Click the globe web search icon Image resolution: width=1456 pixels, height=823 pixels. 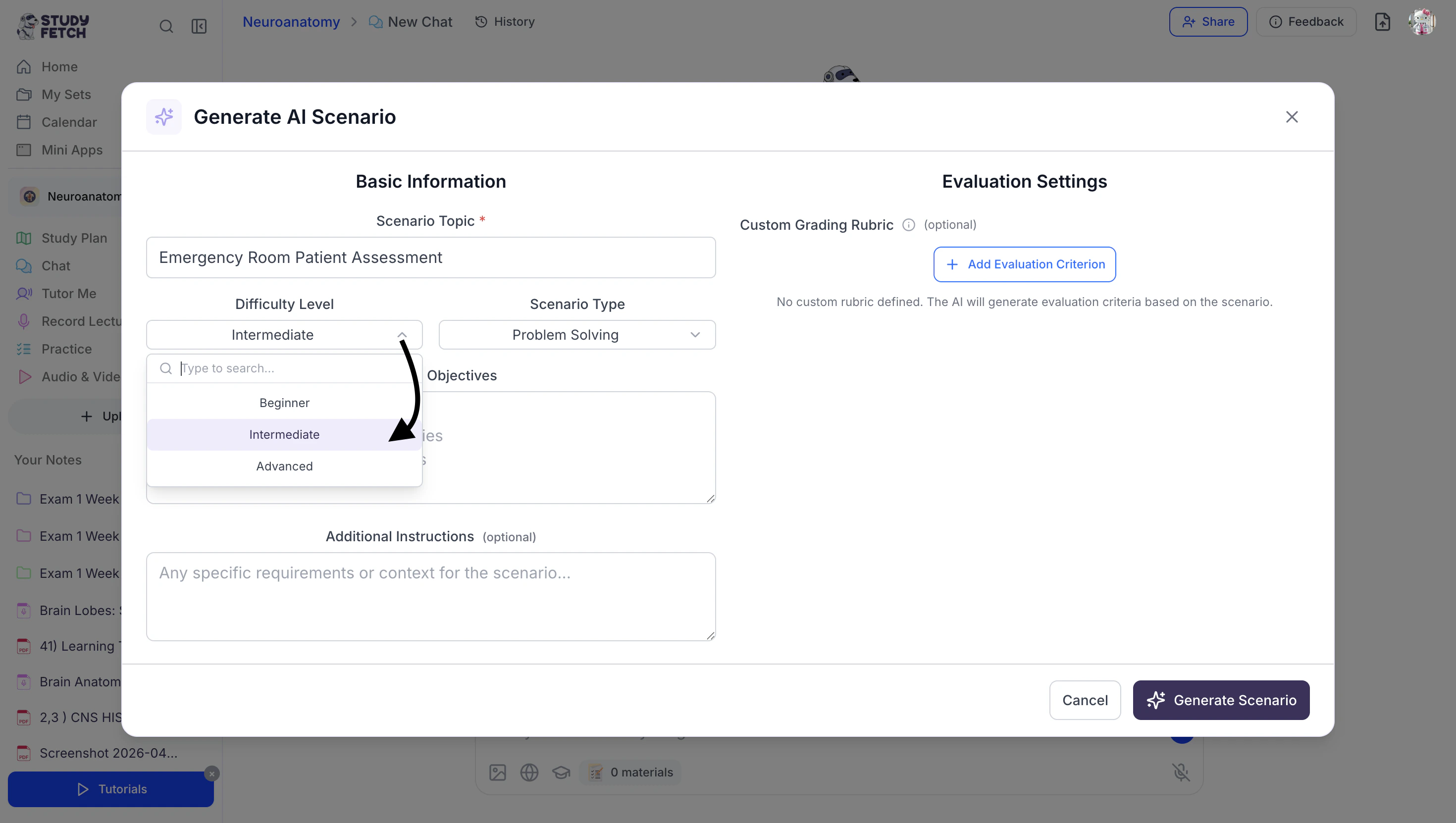click(529, 772)
